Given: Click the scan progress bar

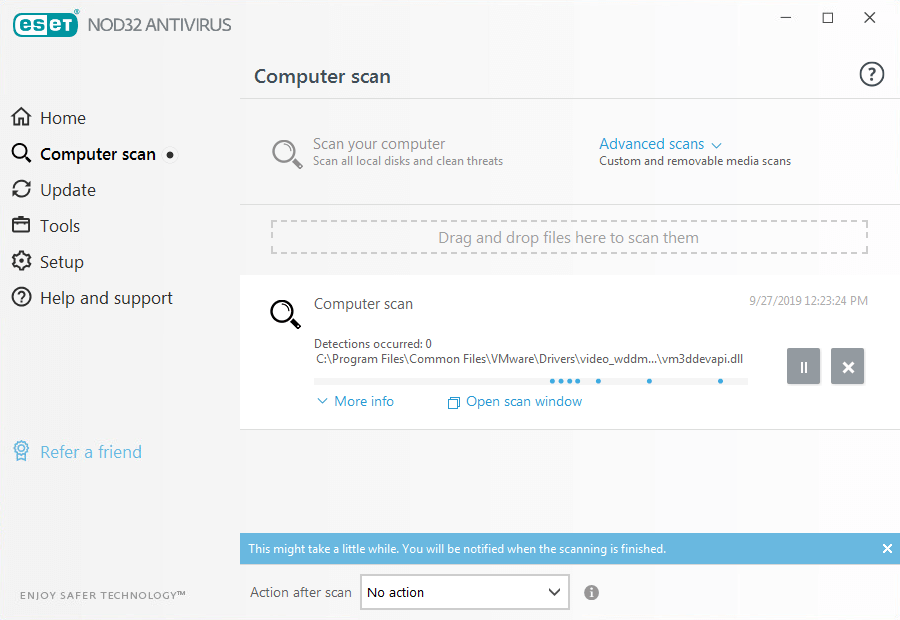Looking at the screenshot, I should [530, 381].
